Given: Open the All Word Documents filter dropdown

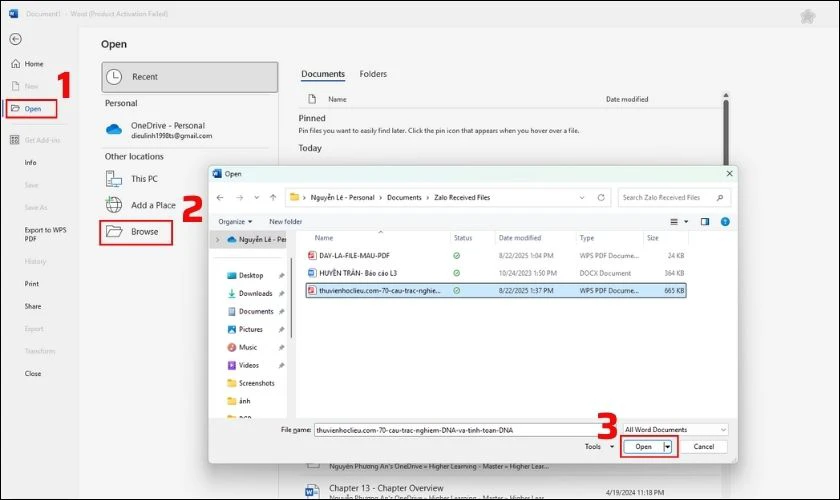Looking at the screenshot, I should (x=675, y=430).
